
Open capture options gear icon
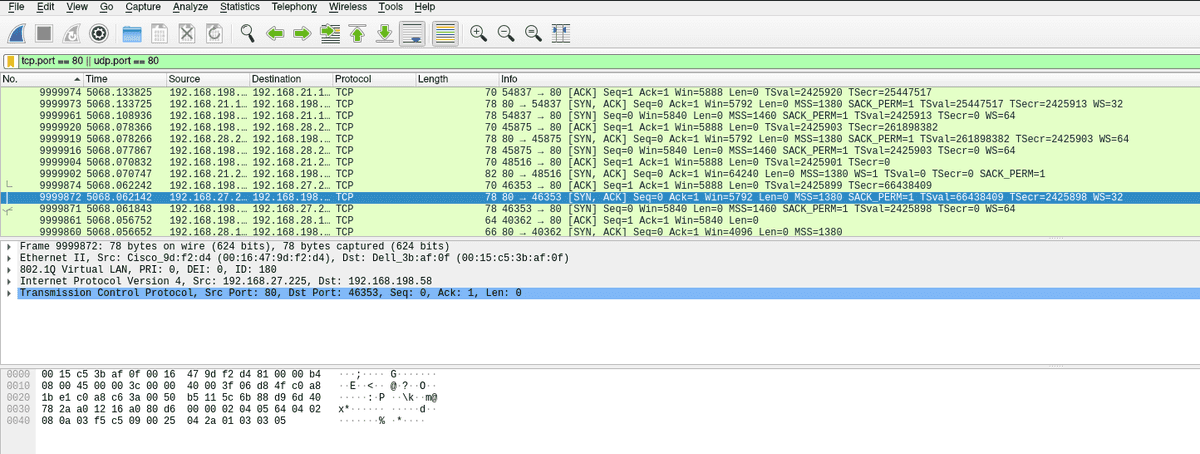pos(99,33)
